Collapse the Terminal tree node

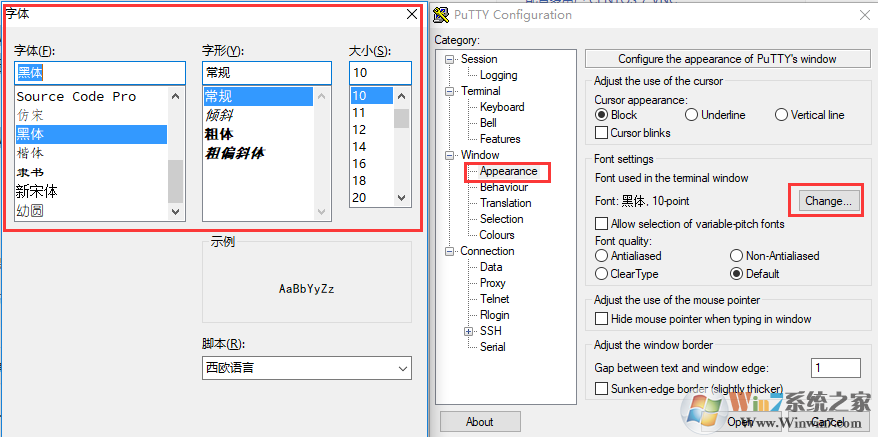point(450,91)
